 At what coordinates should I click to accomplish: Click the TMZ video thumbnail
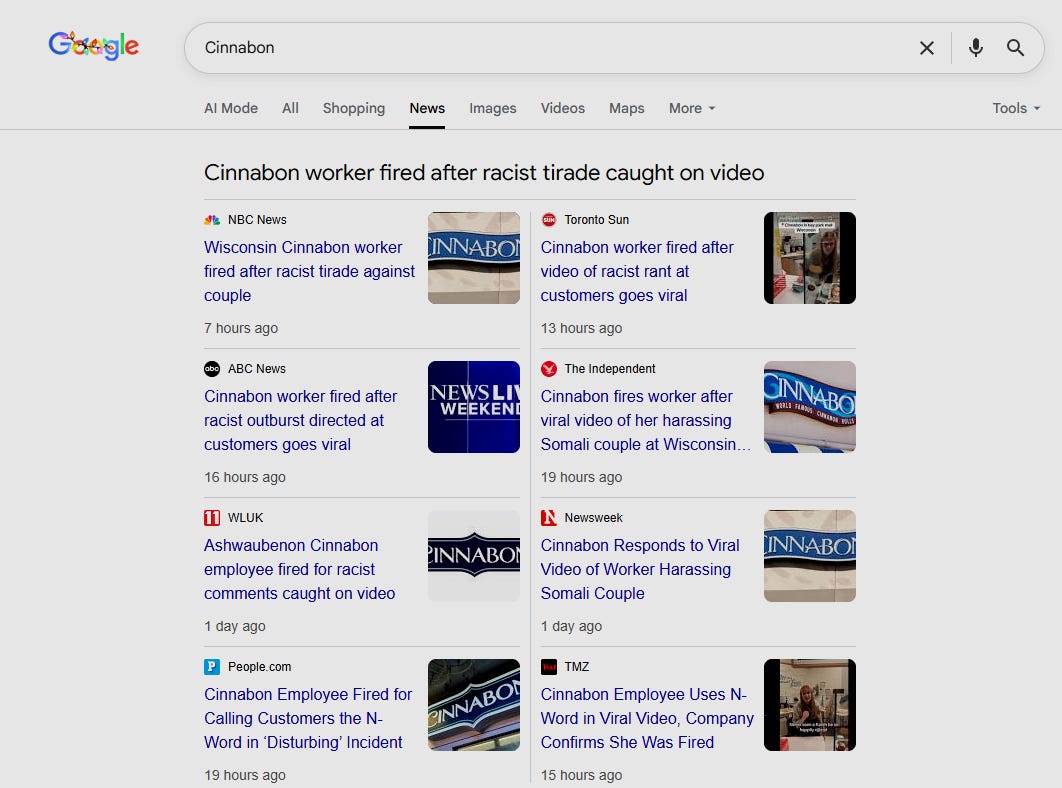[x=809, y=705]
